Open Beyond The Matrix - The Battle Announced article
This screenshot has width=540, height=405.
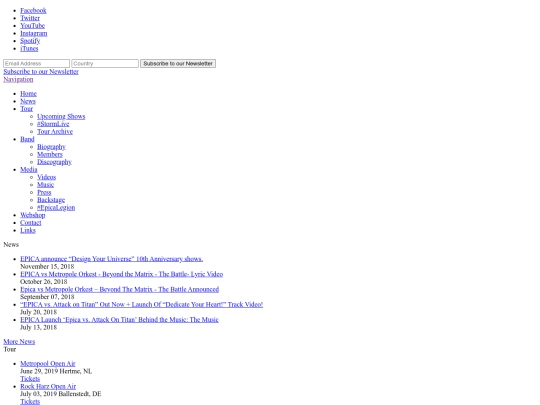coord(120,289)
